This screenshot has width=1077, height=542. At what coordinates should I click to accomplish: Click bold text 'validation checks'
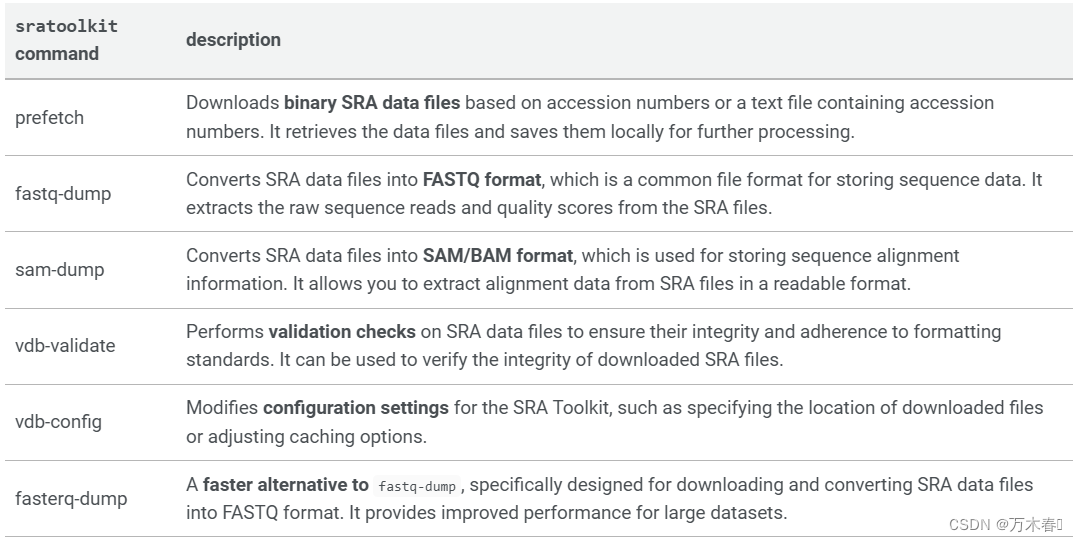pyautogui.click(x=342, y=332)
